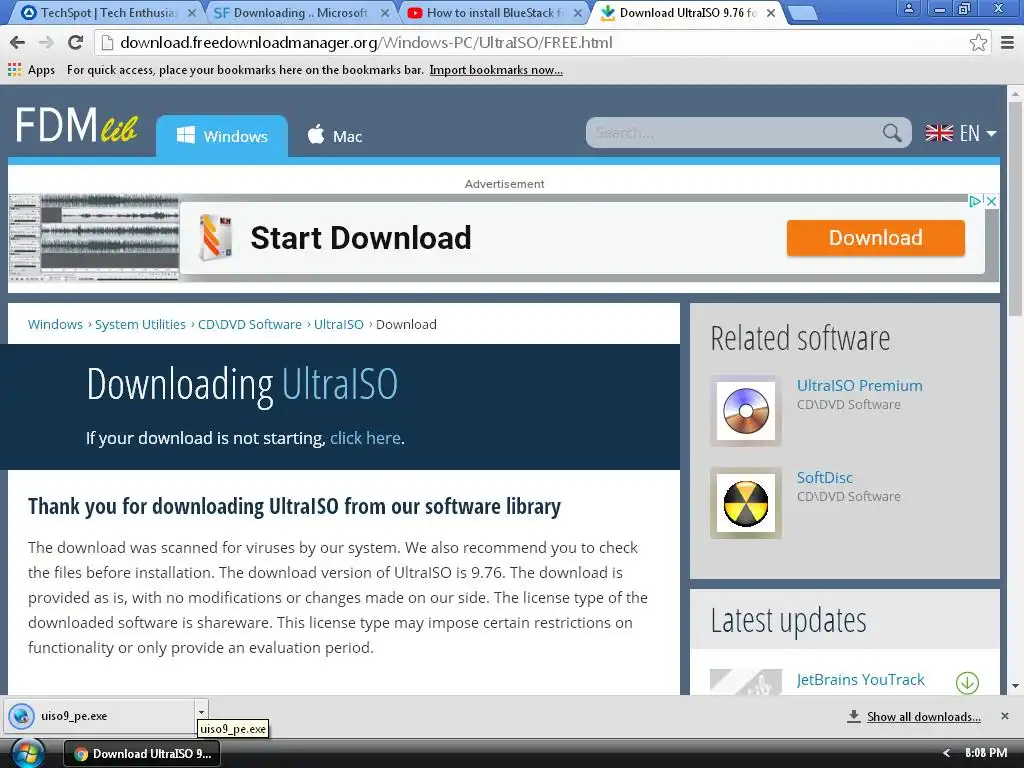Click the 'Download' breadcrumb text

[406, 325]
